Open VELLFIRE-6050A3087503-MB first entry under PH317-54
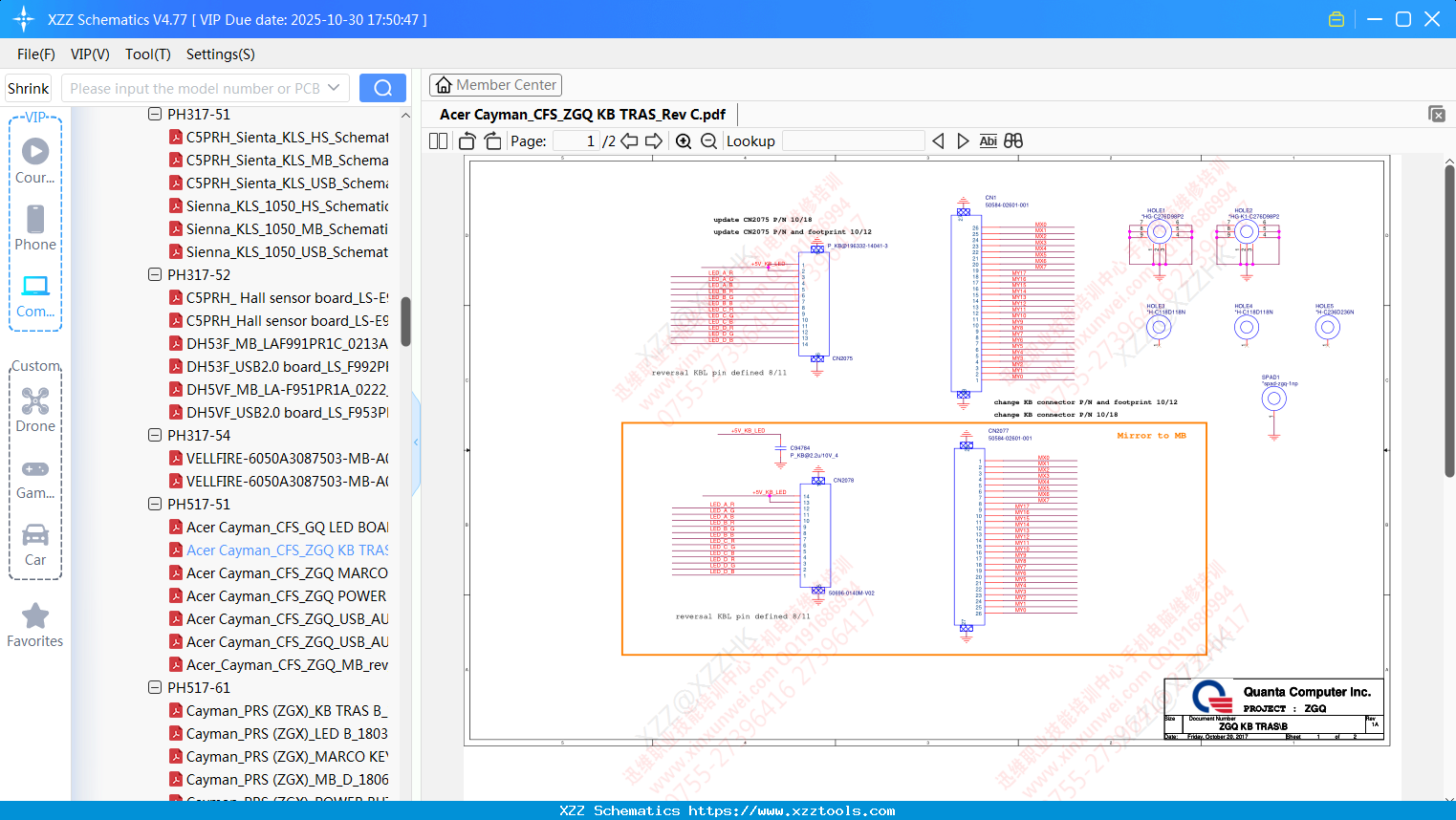 pyautogui.click(x=288, y=458)
